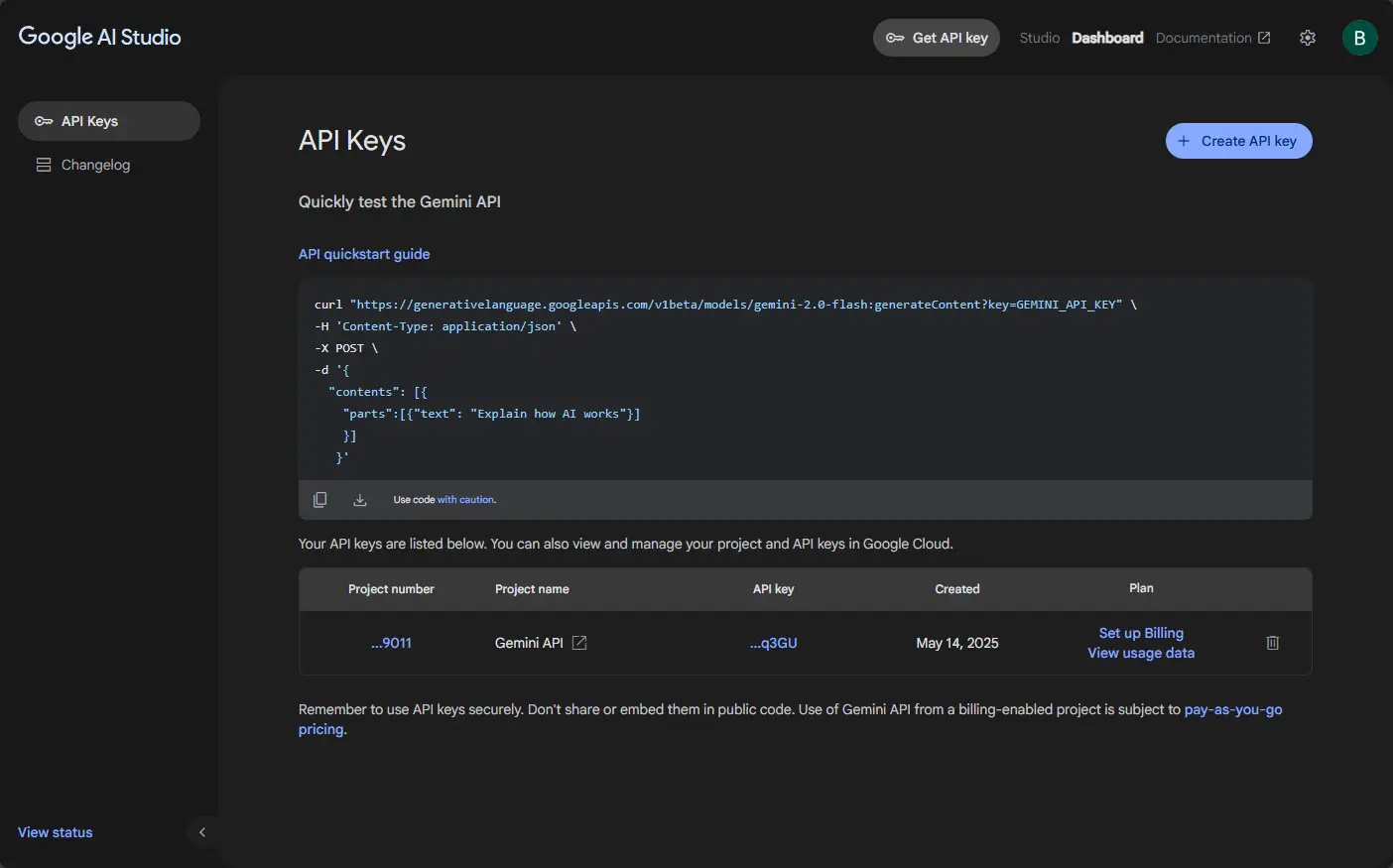
Task: Reveal the API key ending in q3GU
Action: (773, 643)
